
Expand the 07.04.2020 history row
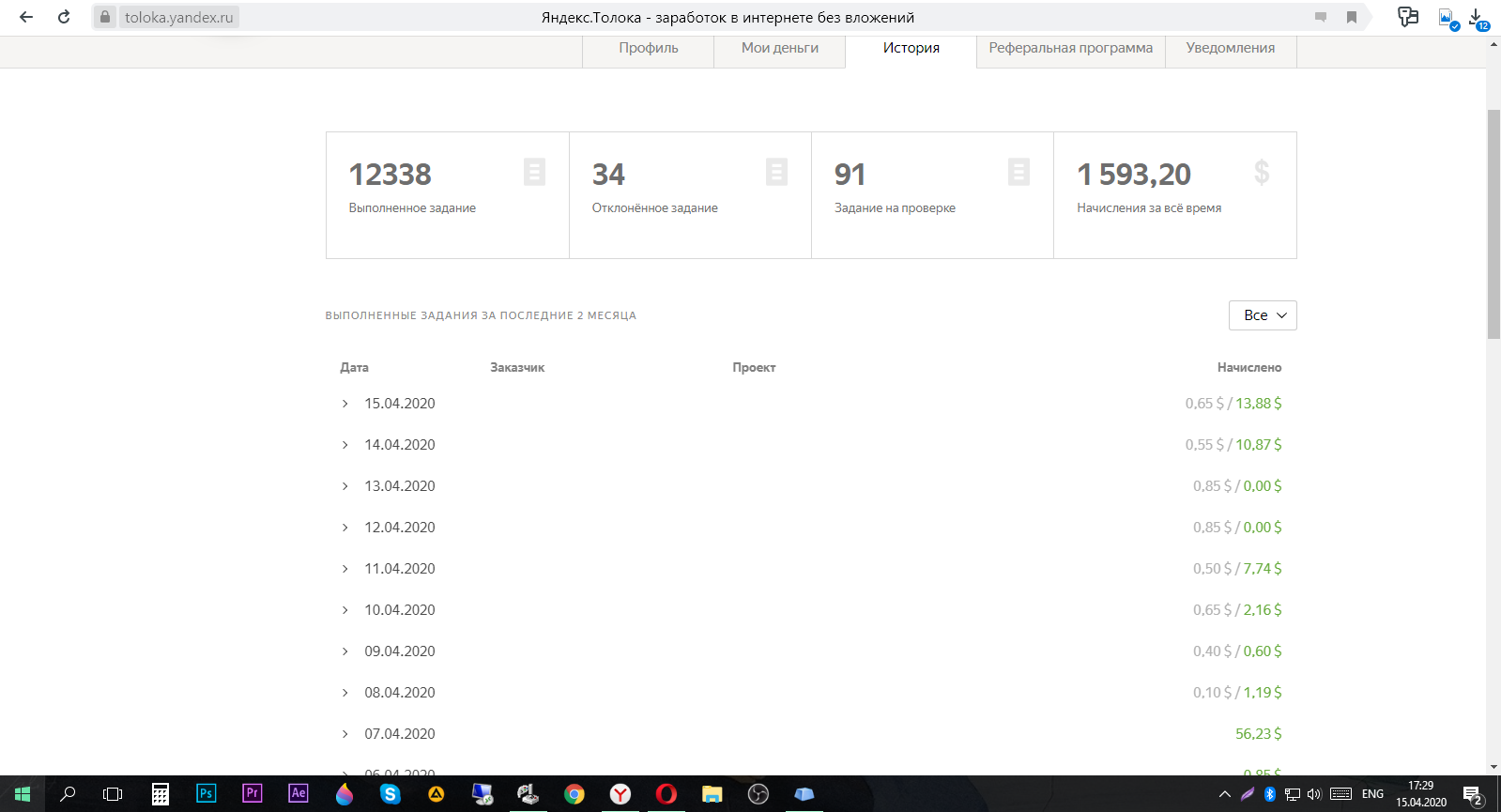(x=345, y=734)
